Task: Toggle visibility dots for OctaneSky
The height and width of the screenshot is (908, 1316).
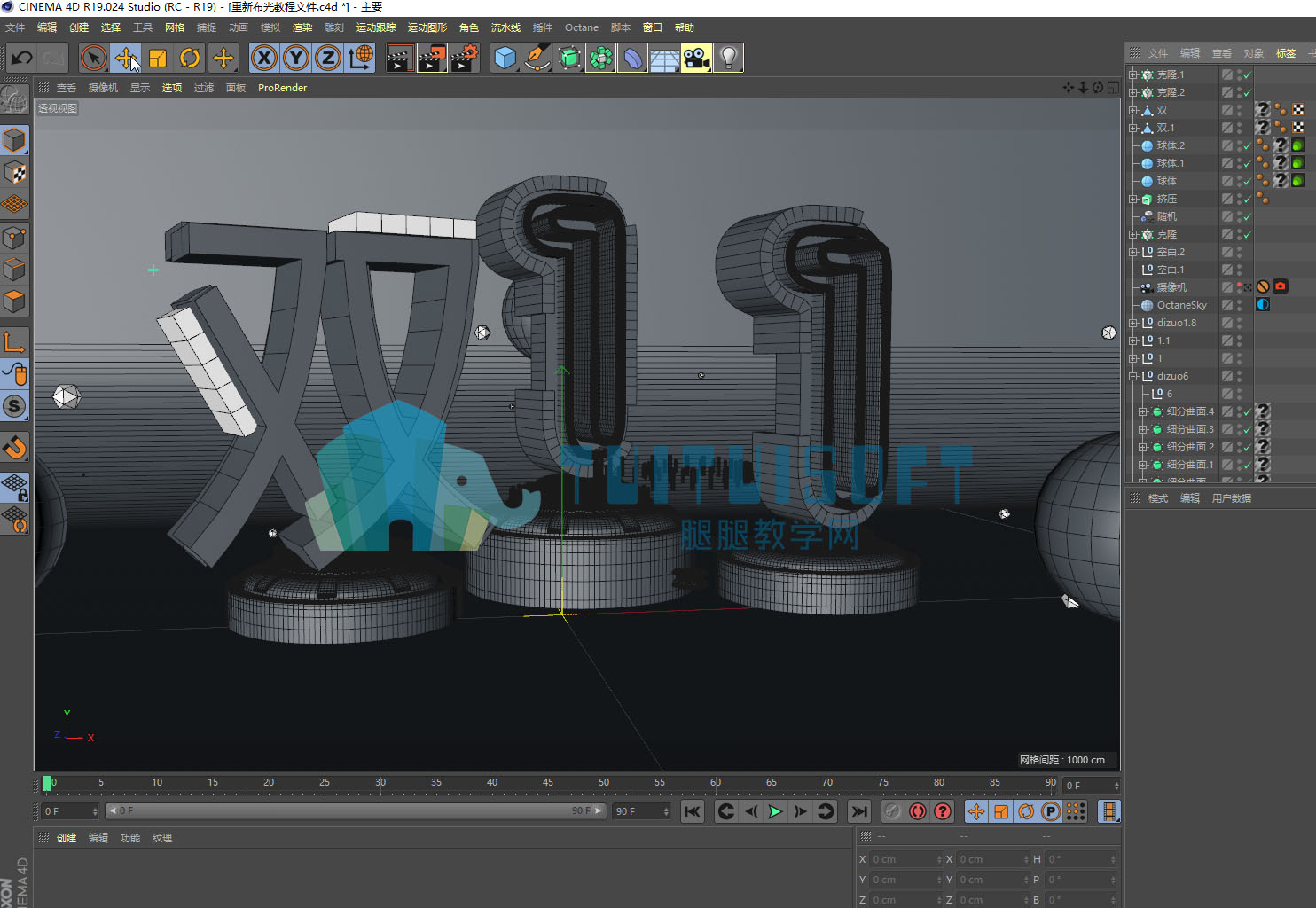Action: pyautogui.click(x=1239, y=305)
